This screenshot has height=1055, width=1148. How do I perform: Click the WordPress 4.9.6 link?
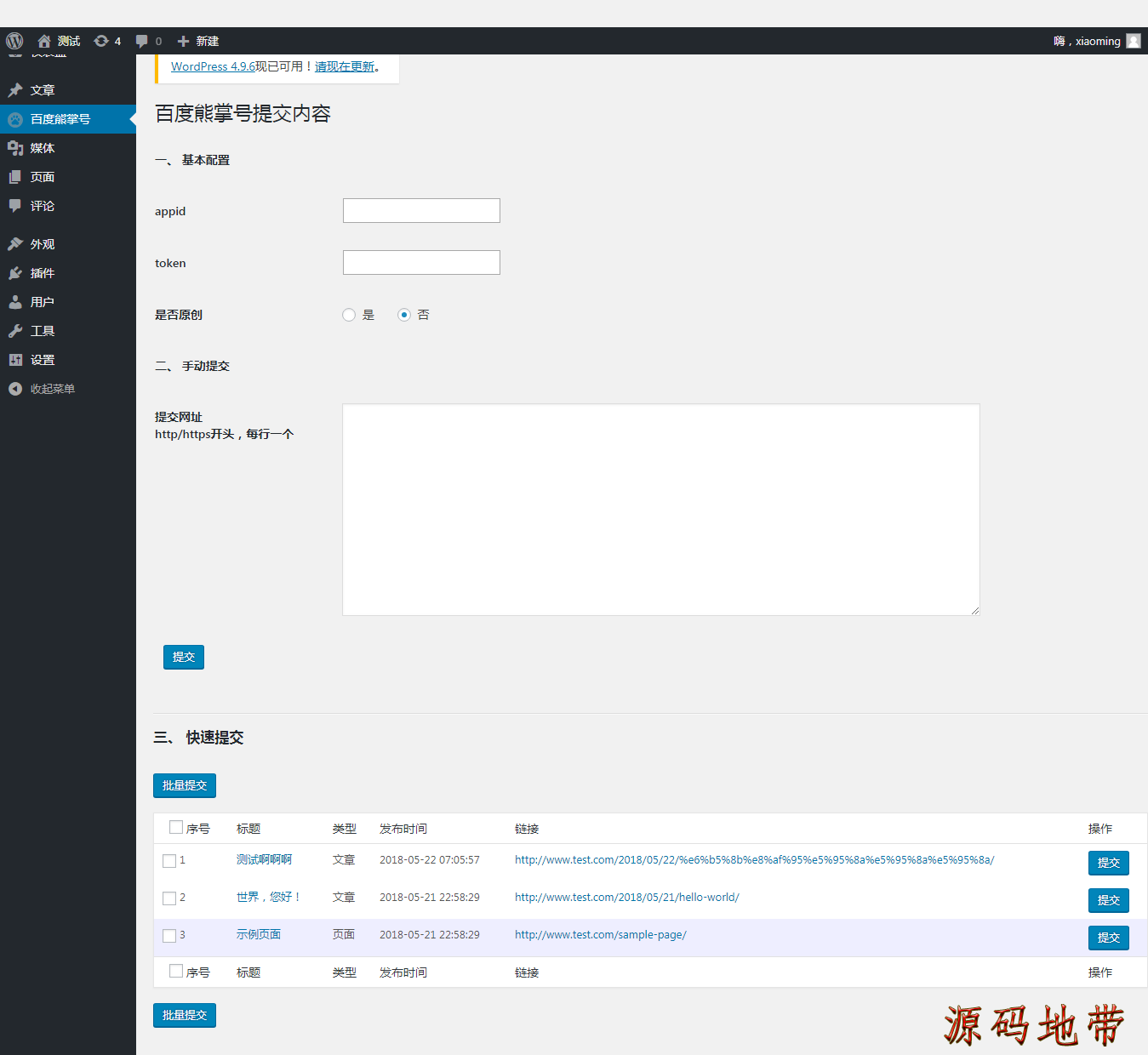tap(213, 66)
